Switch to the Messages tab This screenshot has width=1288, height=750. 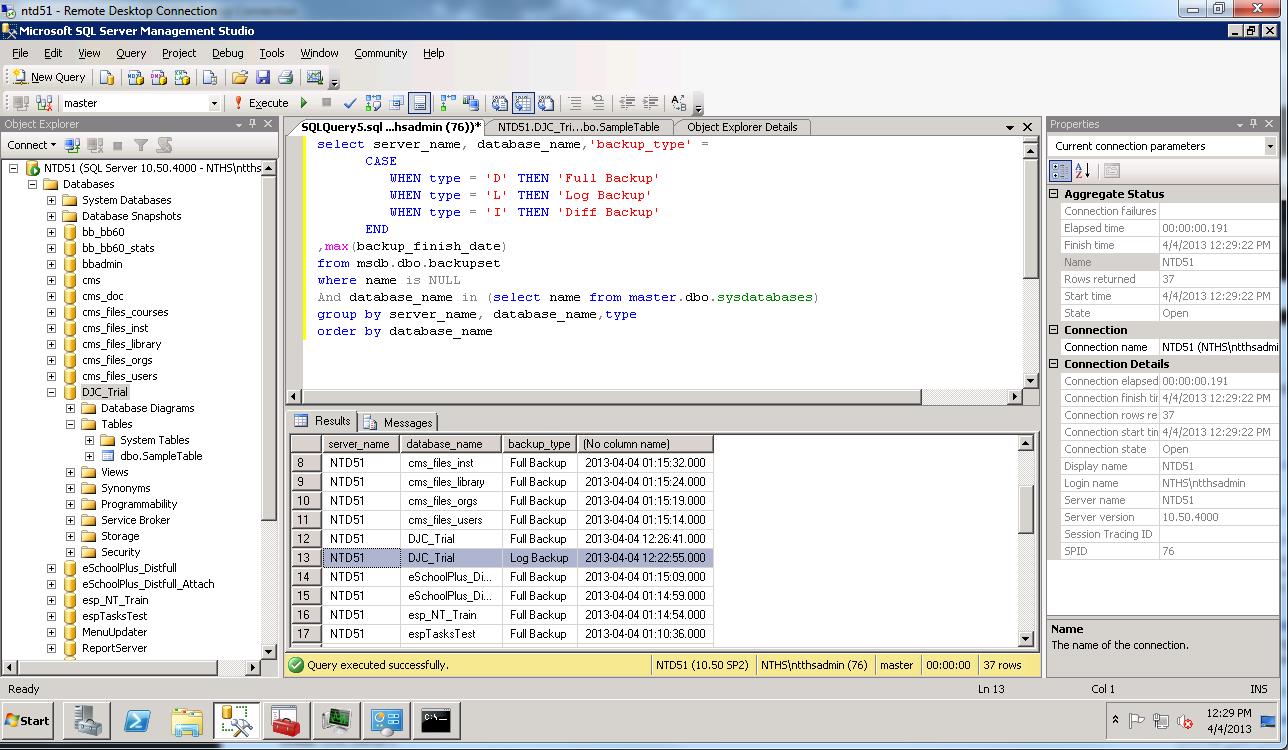398,422
